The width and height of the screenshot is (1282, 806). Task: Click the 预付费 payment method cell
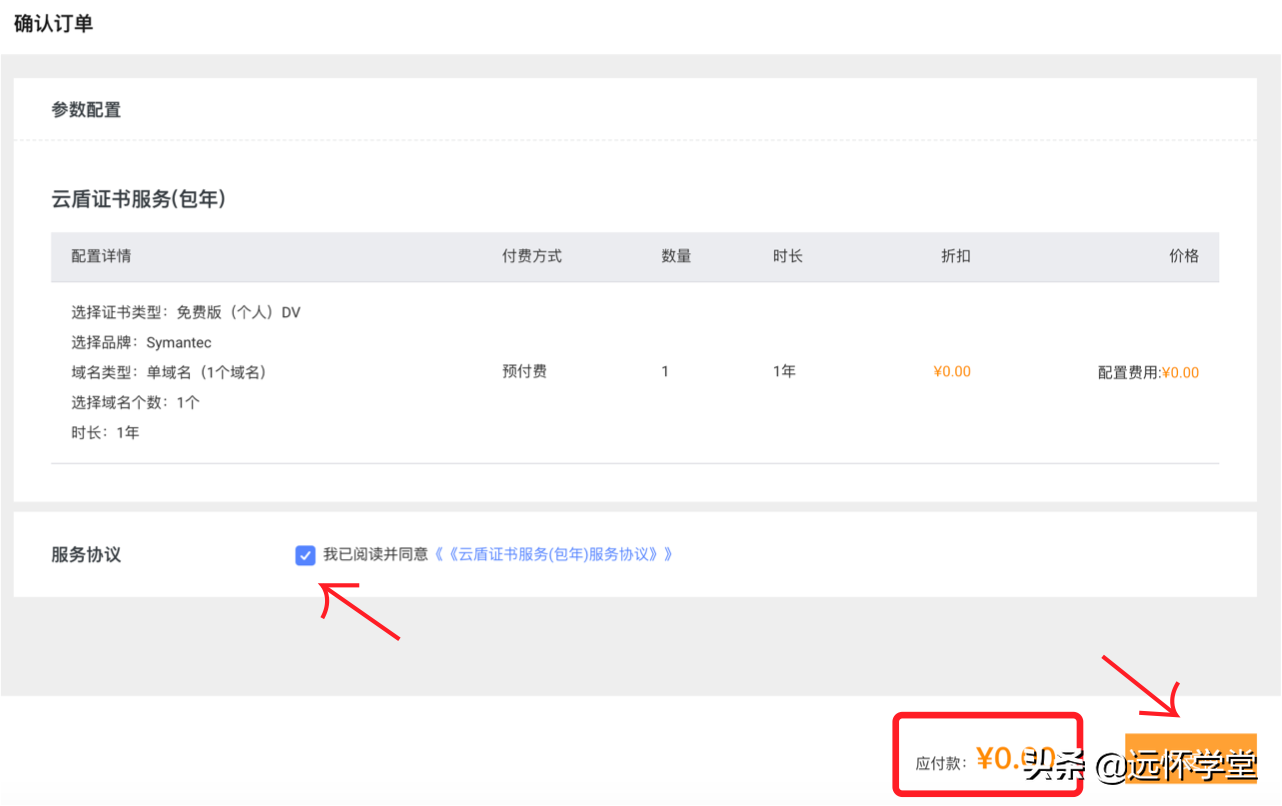[x=524, y=371]
